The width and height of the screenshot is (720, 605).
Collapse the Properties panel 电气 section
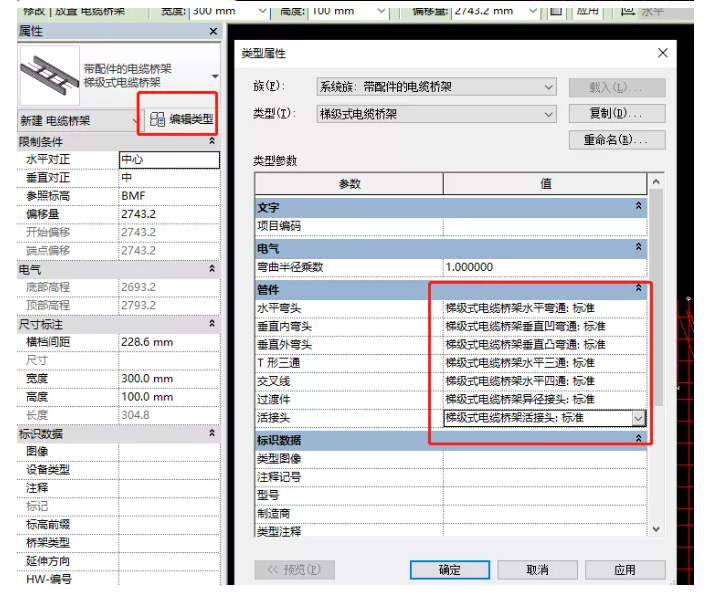(x=212, y=269)
